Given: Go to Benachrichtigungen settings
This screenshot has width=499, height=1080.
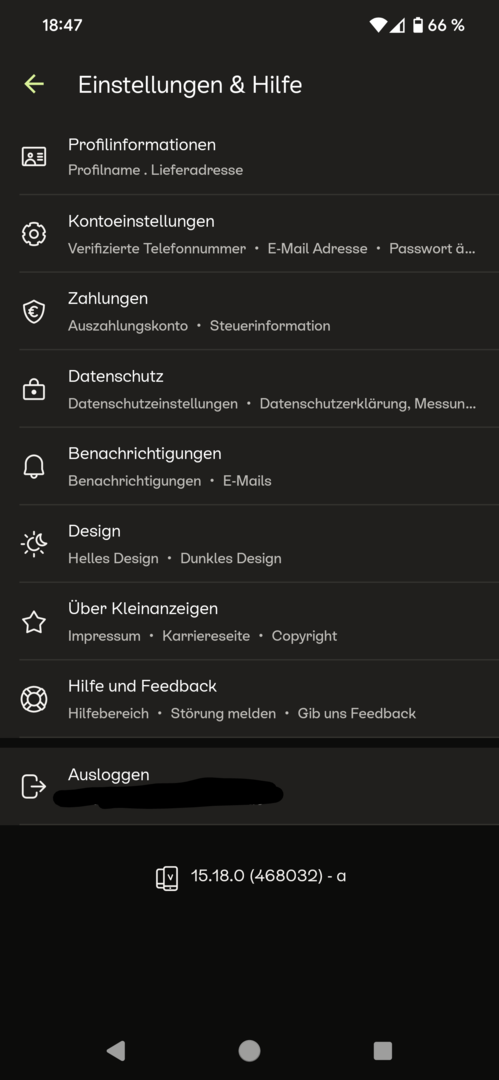Looking at the screenshot, I should pos(250,466).
